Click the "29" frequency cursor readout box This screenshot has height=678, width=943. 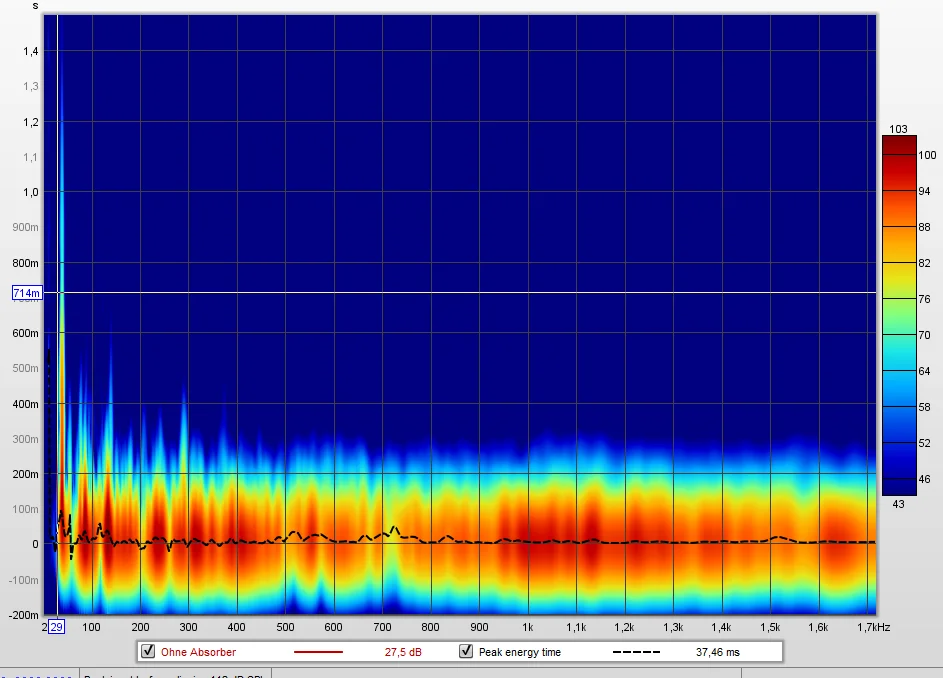pyautogui.click(x=56, y=627)
